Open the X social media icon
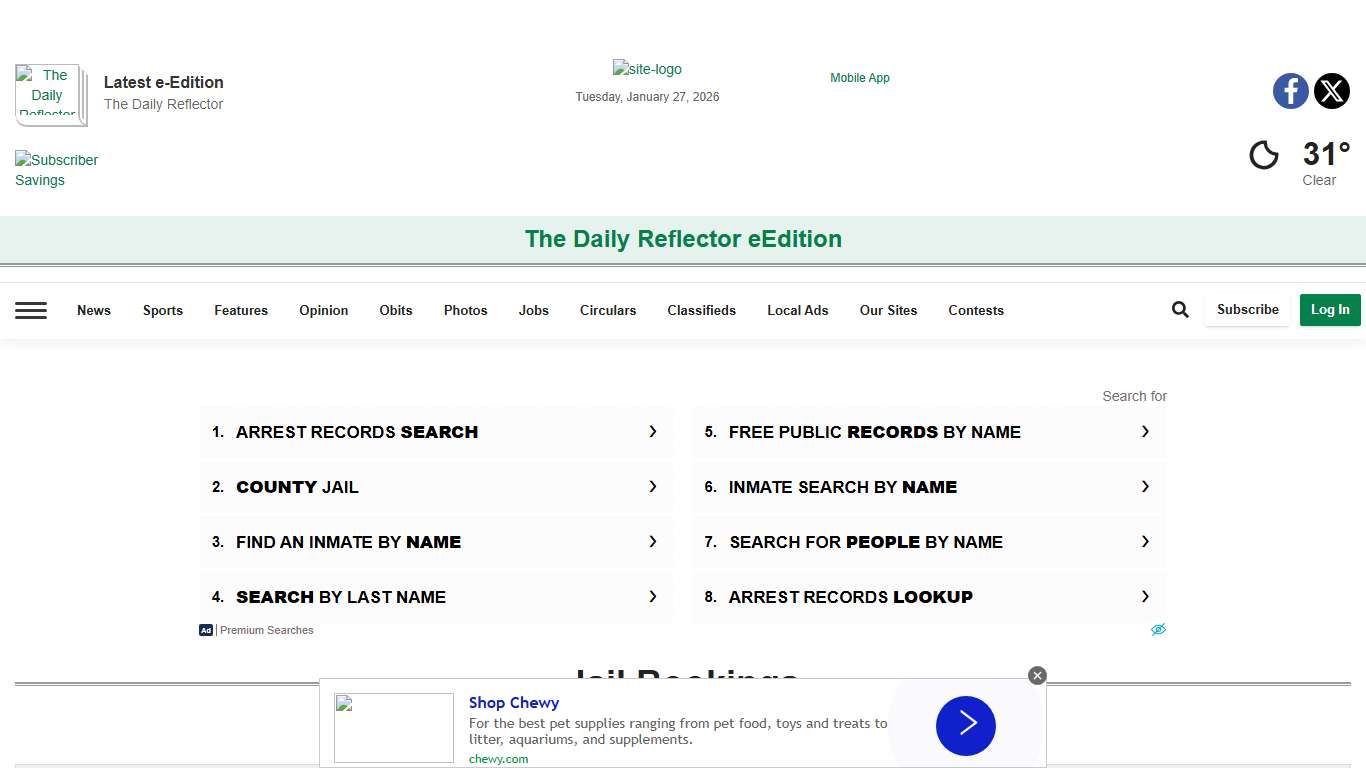The width and height of the screenshot is (1366, 768). [1332, 91]
